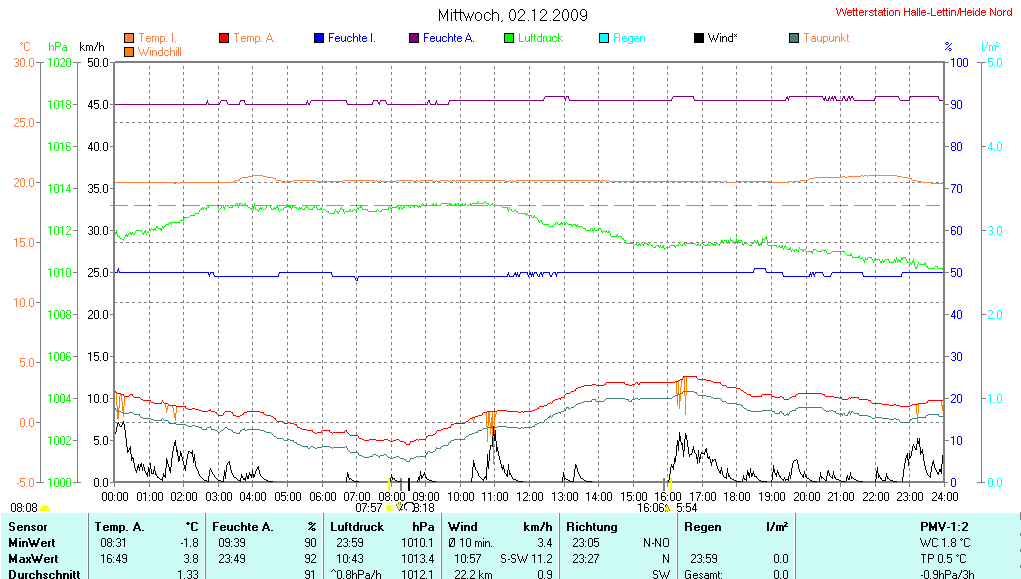The height and width of the screenshot is (579, 1021).
Task: Click the sunset marker at 16:06
Action: (x=667, y=509)
